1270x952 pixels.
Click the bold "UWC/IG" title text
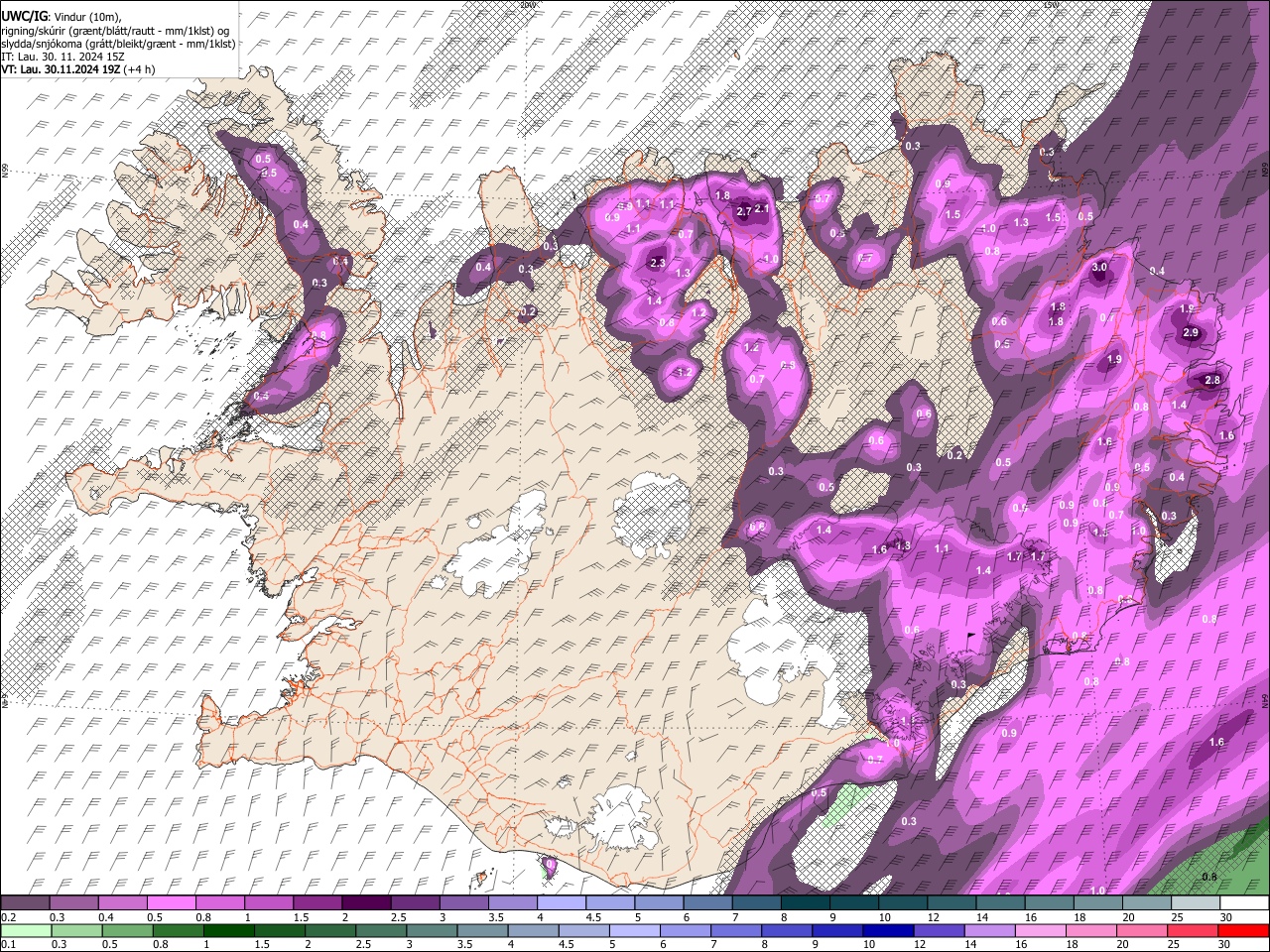point(23,16)
